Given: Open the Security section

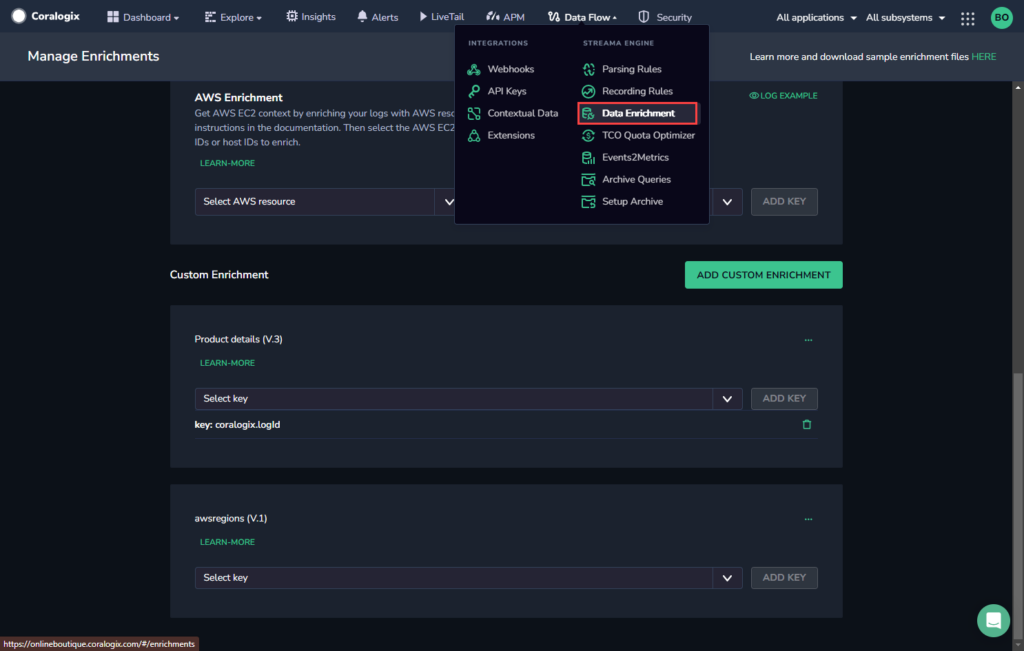Looking at the screenshot, I should pos(665,17).
